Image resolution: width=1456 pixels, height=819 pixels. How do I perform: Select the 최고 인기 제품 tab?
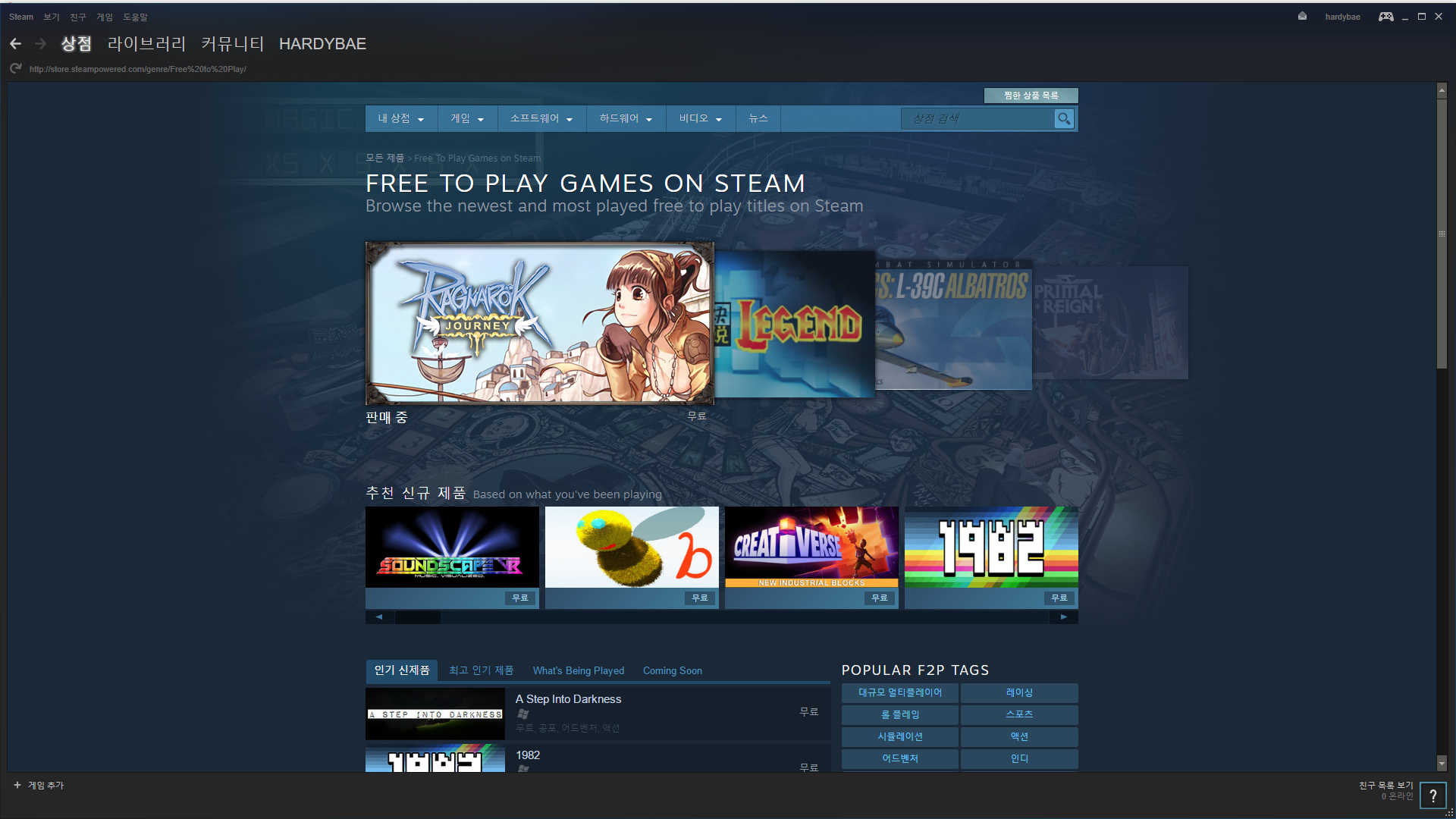[481, 670]
